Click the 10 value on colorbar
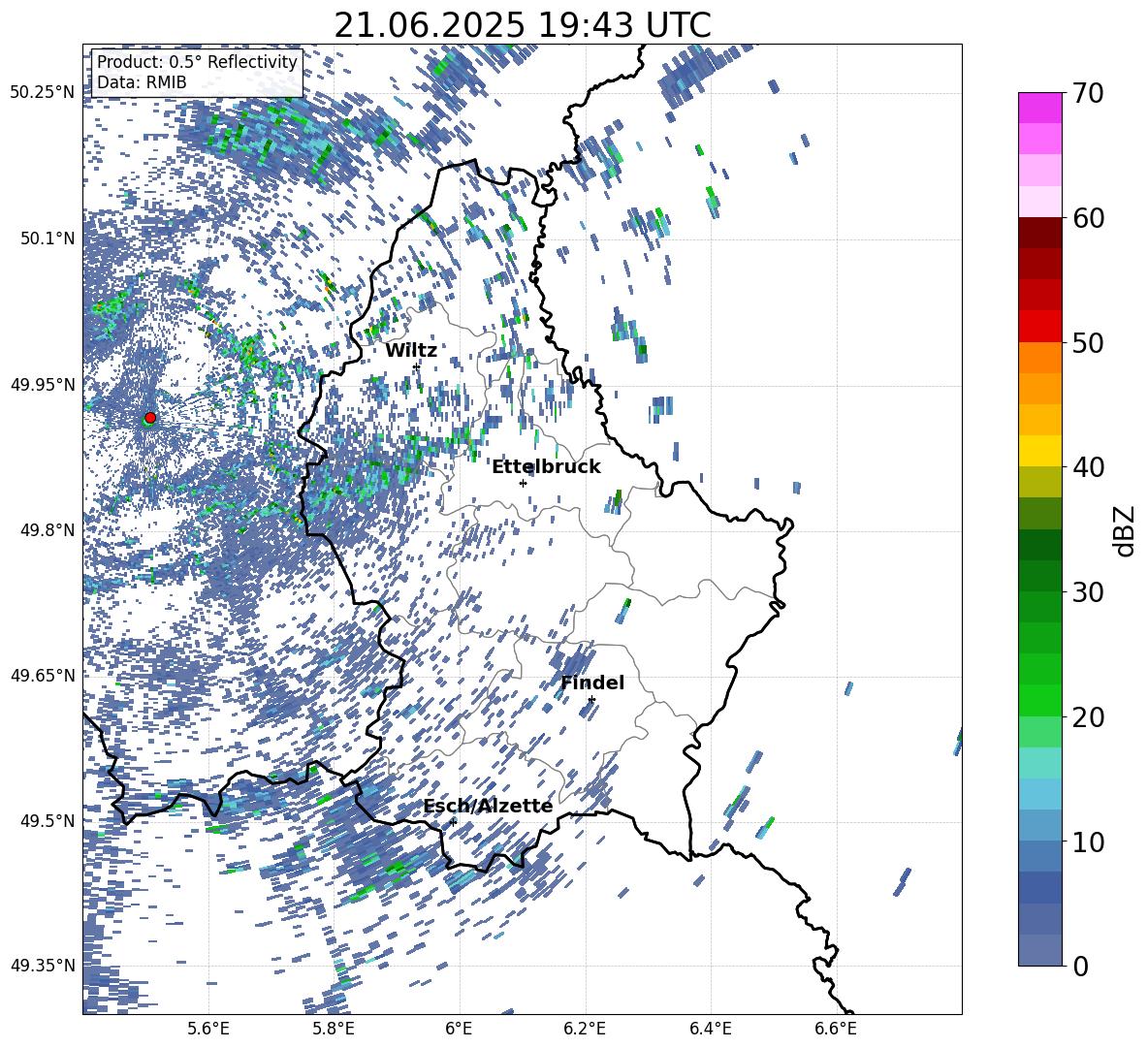This screenshot has width=1148, height=1048. [1088, 842]
